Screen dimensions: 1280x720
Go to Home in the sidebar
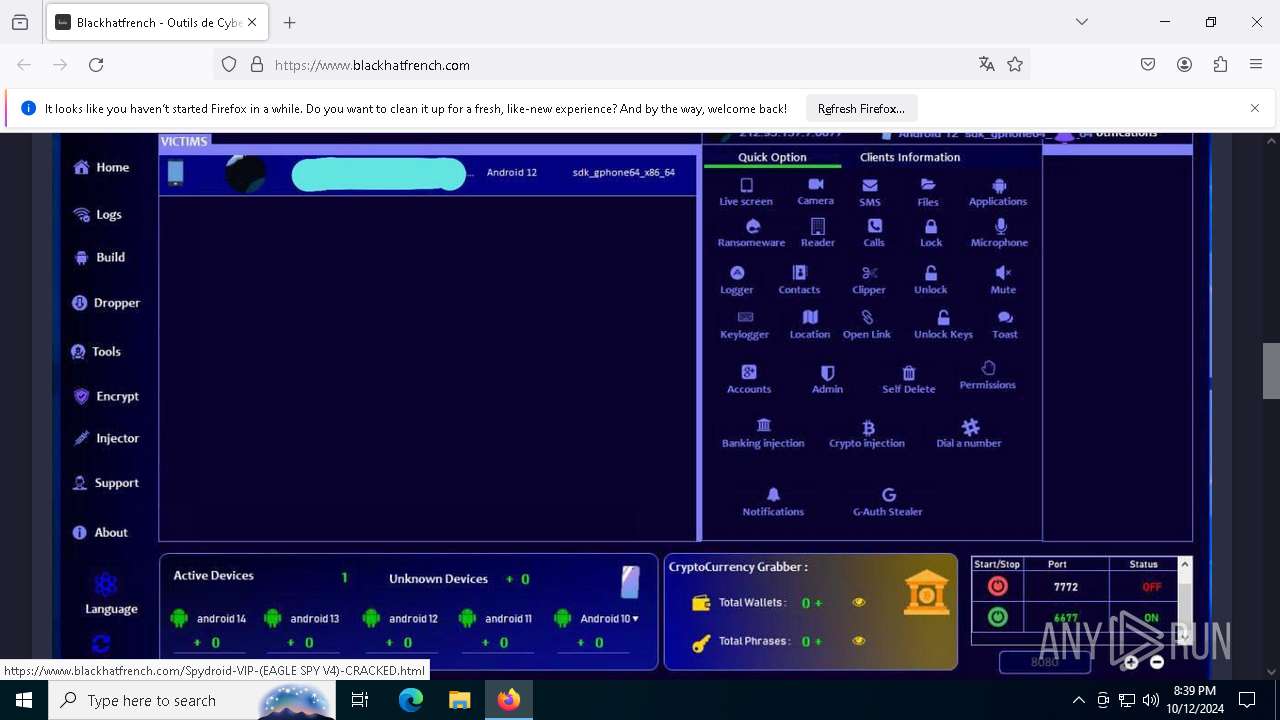point(101,167)
